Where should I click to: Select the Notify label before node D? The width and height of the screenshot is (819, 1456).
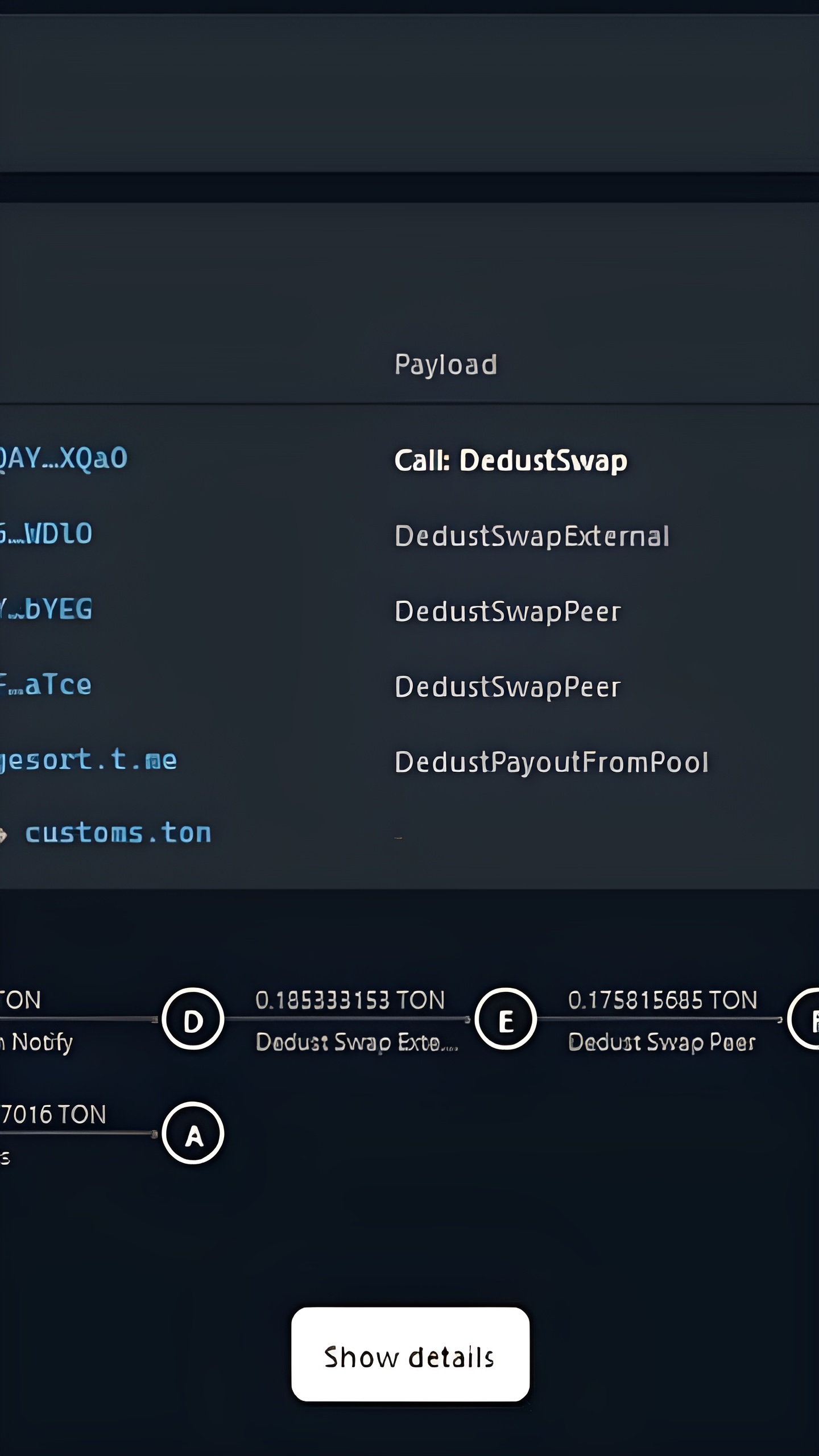click(x=37, y=1043)
